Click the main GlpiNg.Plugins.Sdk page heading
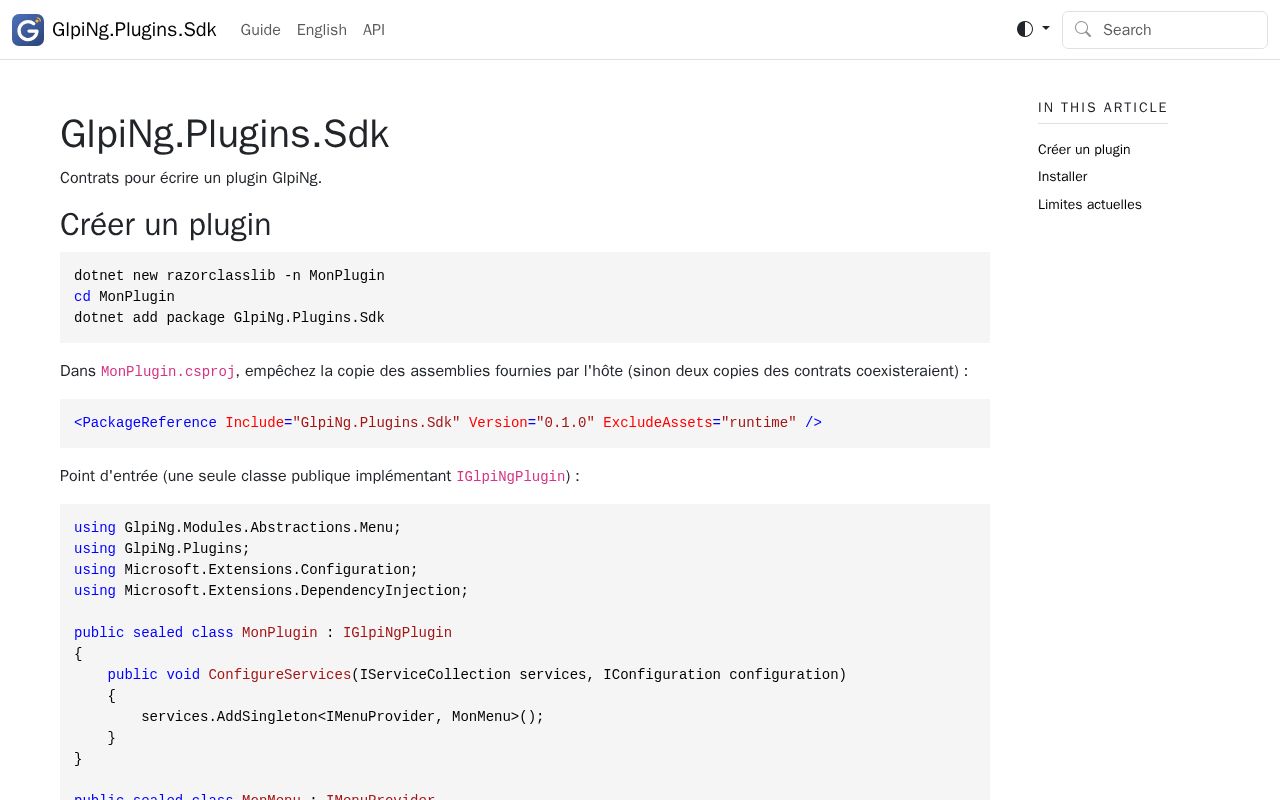Screen dimensions: 1280x800 [x=224, y=134]
